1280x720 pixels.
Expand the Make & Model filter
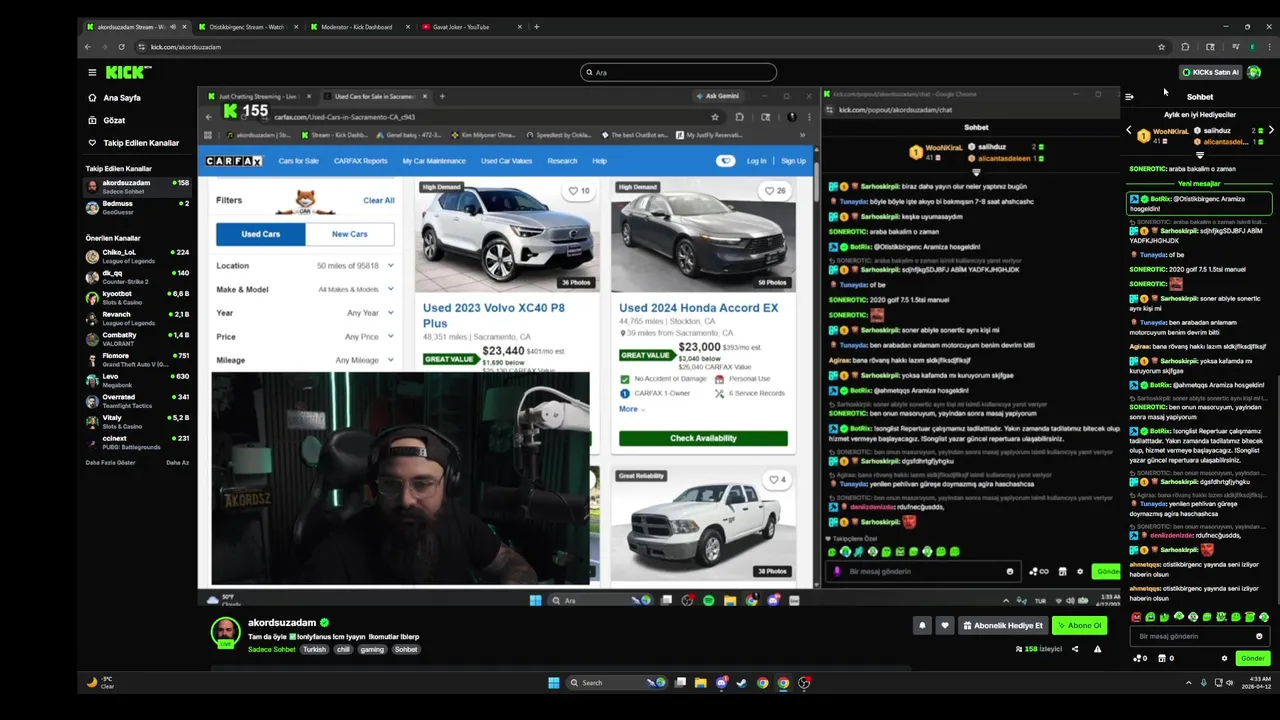coord(305,289)
